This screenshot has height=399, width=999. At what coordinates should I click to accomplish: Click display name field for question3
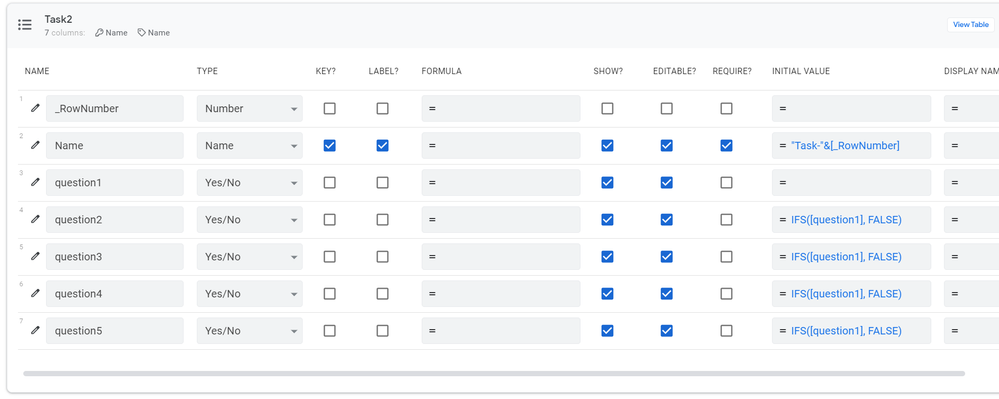(x=971, y=256)
